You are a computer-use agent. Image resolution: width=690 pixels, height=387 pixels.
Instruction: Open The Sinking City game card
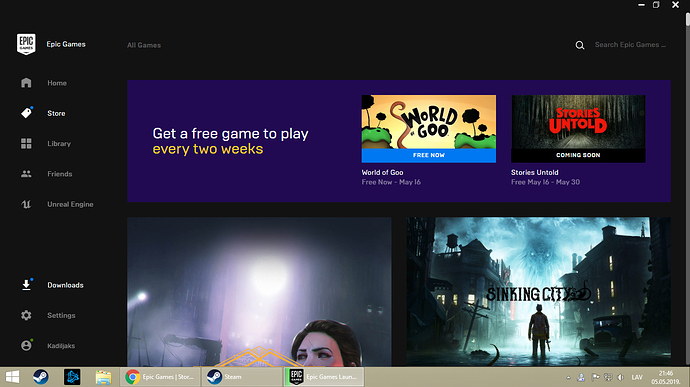pos(539,291)
